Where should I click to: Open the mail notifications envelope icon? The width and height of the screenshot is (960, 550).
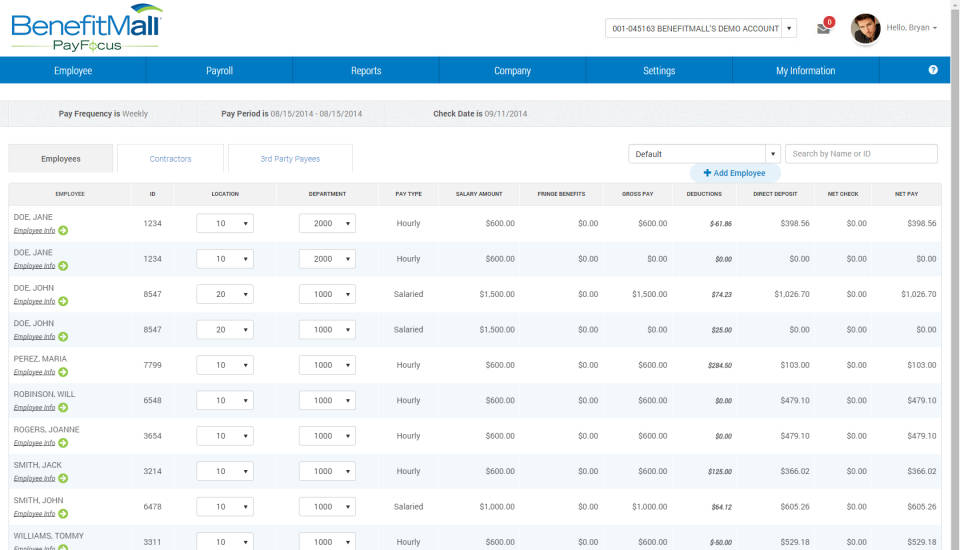coord(824,28)
